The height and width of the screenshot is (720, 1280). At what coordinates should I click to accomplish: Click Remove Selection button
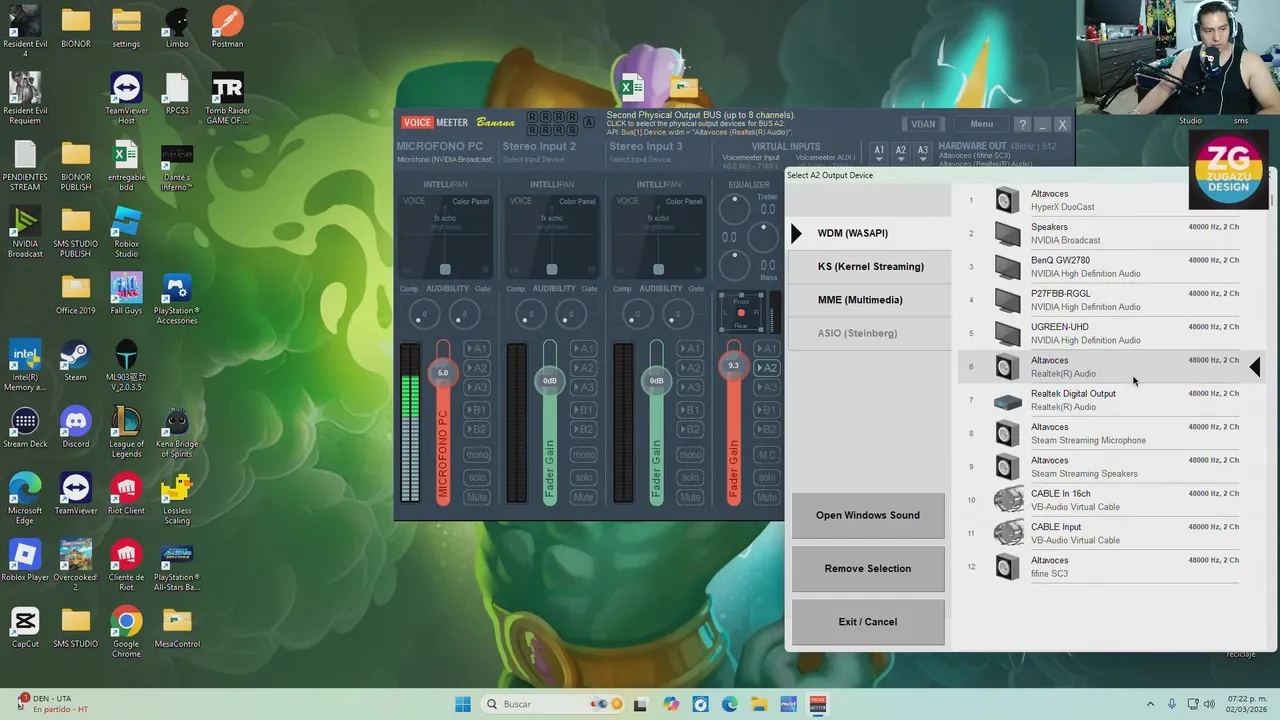[x=868, y=568]
